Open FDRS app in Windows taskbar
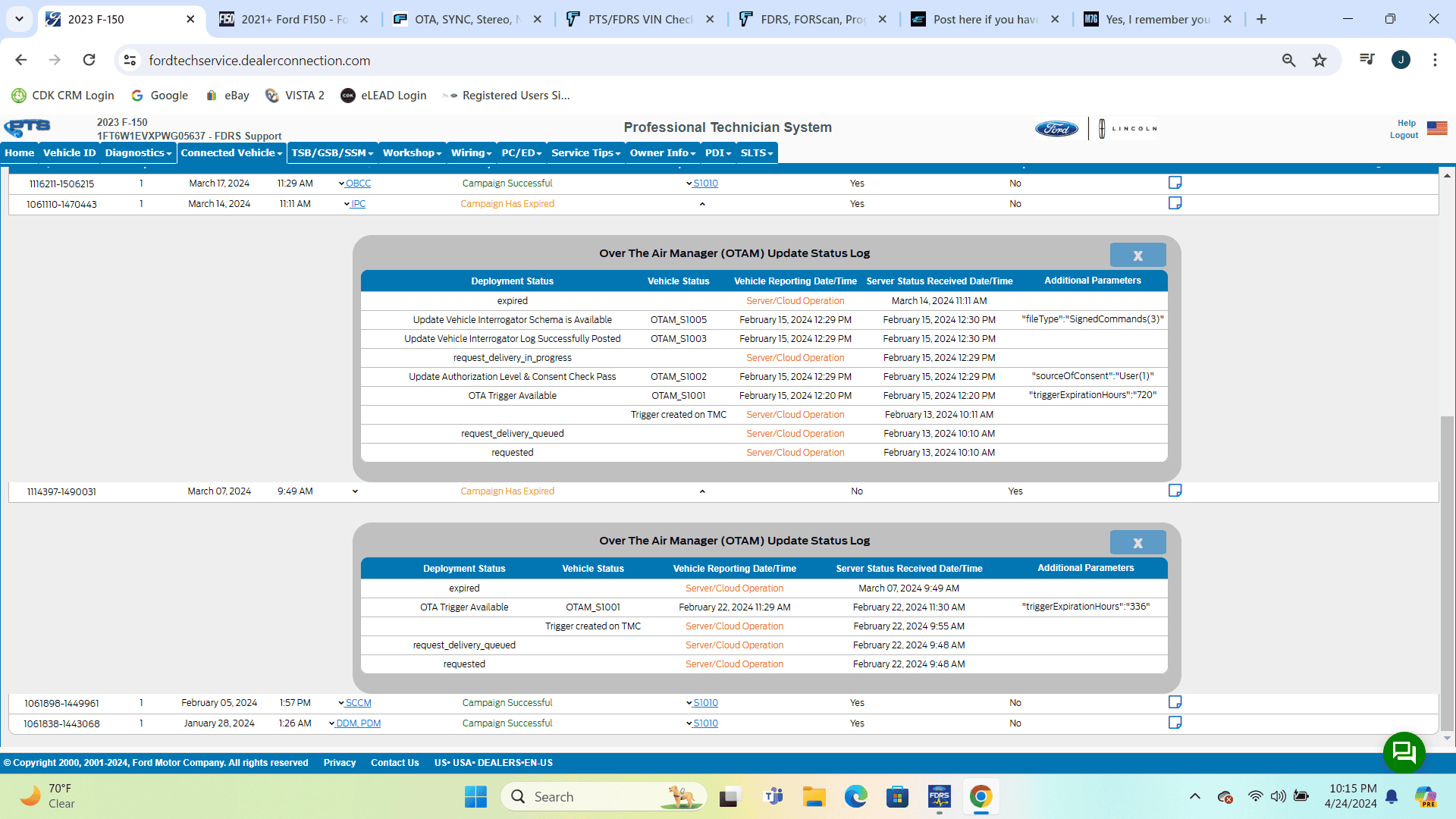Viewport: 1456px width, 819px height. pos(939,797)
